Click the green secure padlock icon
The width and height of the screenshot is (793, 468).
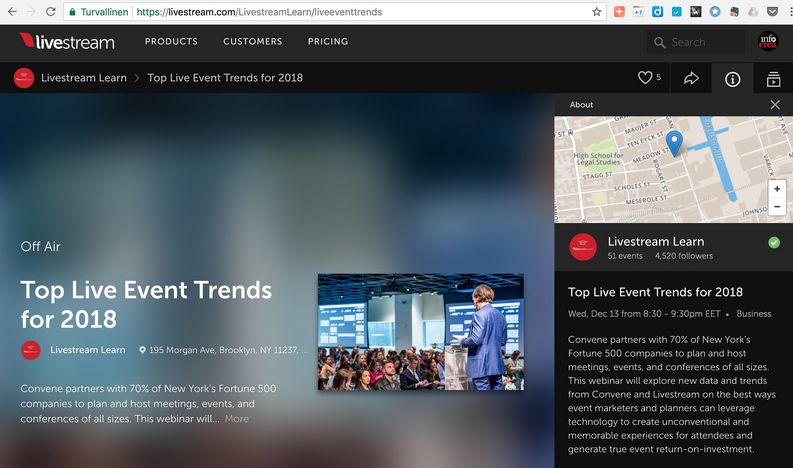click(x=72, y=12)
